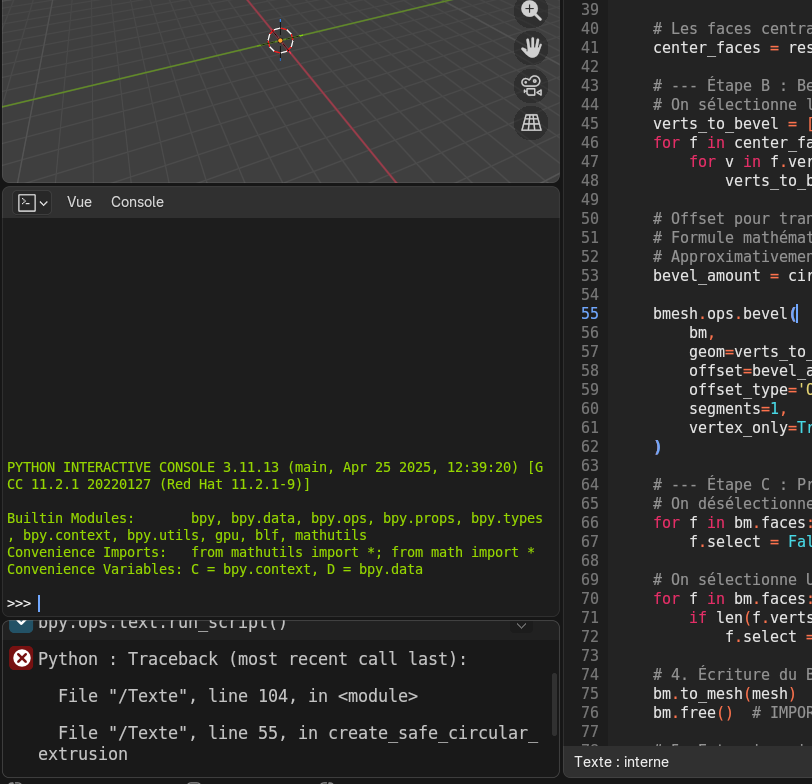Open the Vue menu in console header
Screen dimensions: 812x784
[79, 202]
